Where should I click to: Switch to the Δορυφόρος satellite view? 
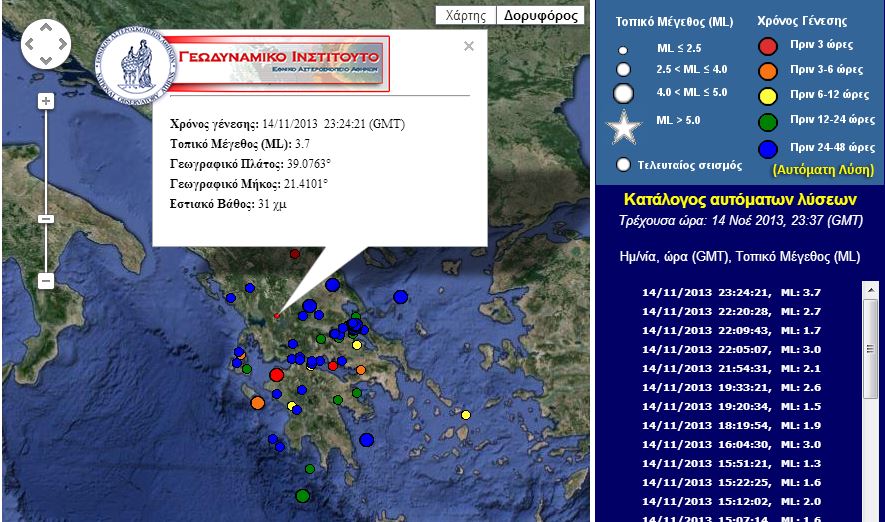point(540,15)
